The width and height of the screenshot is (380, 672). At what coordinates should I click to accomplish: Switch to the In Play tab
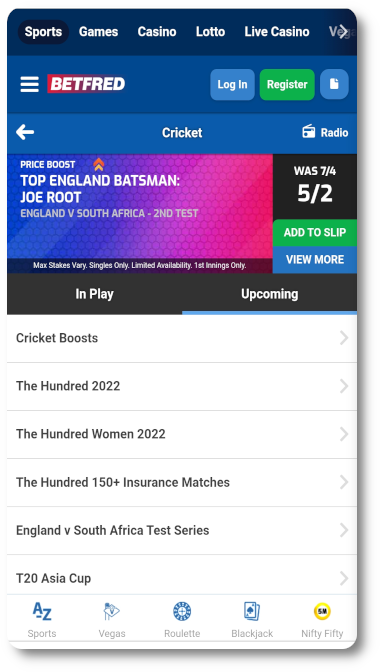(95, 294)
